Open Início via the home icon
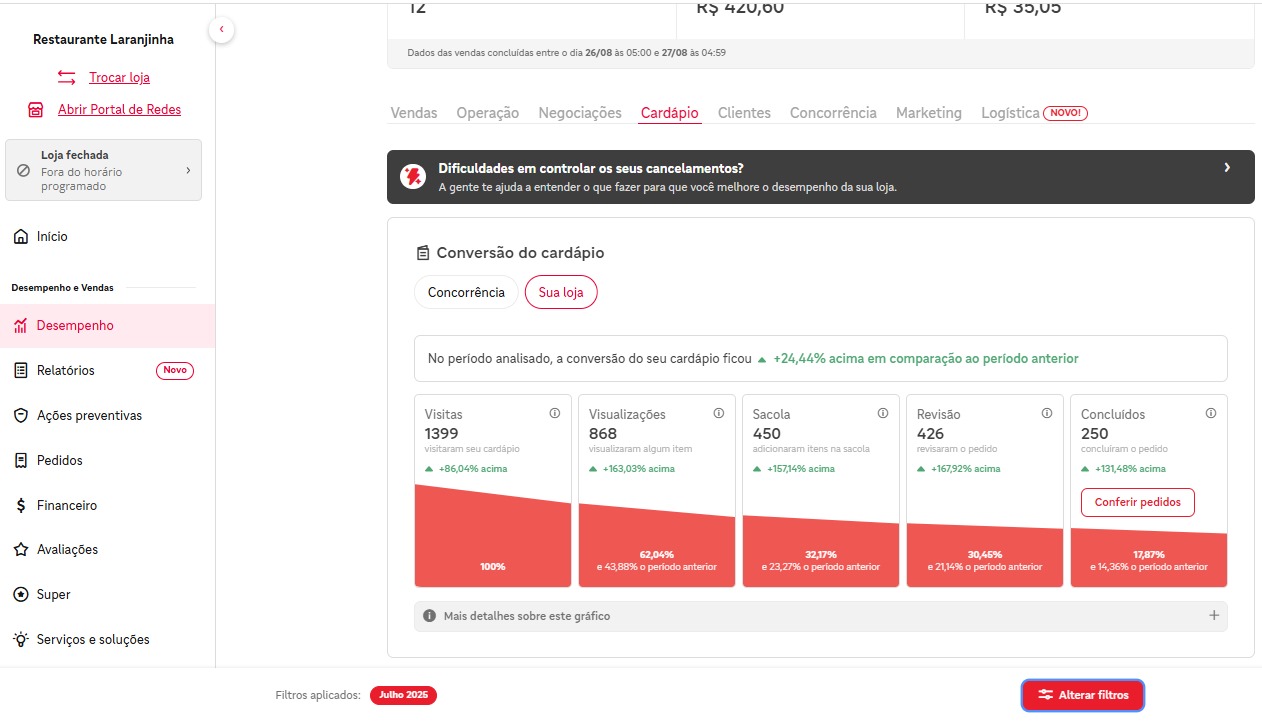 [x=20, y=237]
